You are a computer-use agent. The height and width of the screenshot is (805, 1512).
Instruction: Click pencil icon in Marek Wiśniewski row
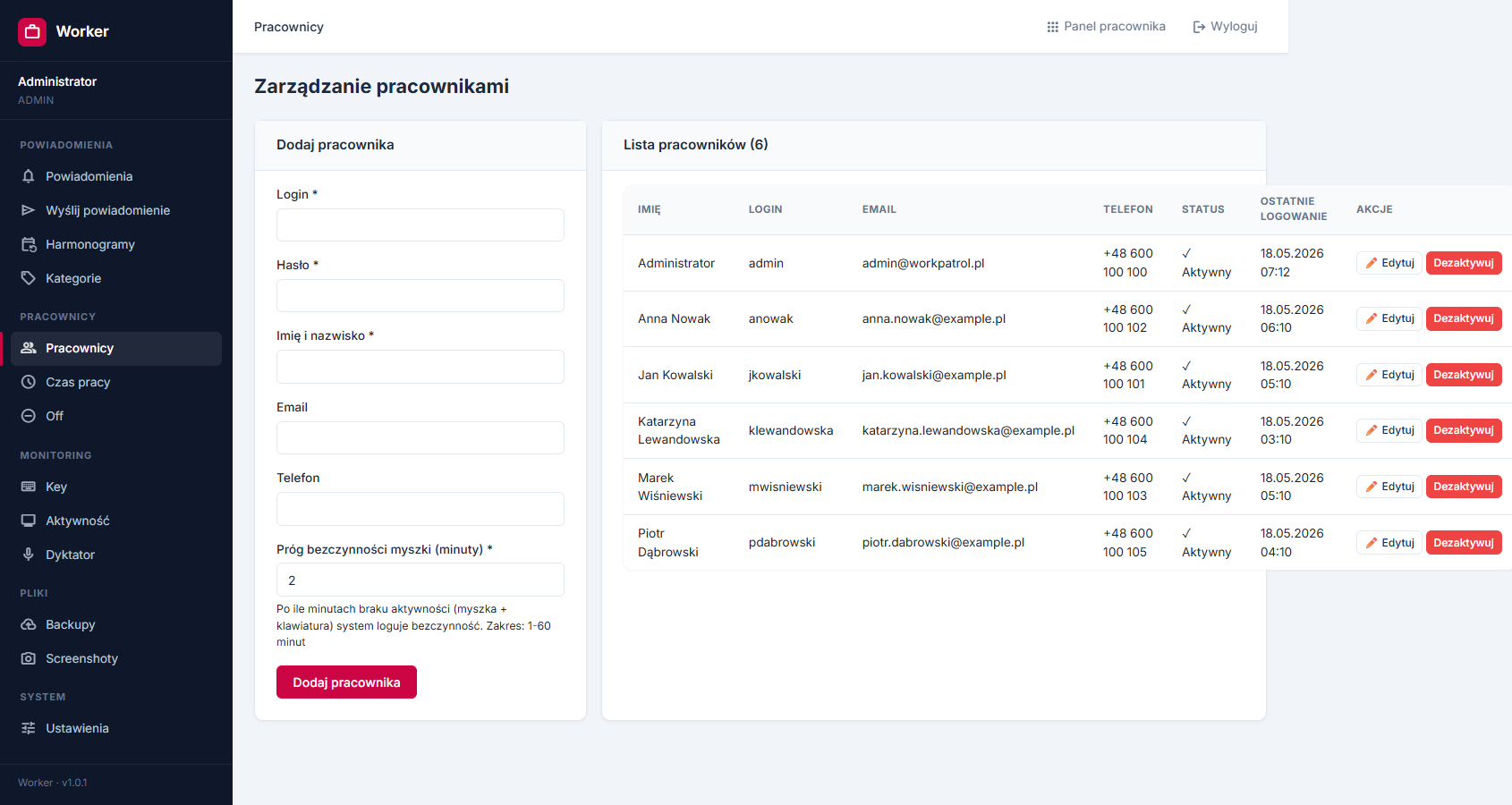click(x=1372, y=487)
